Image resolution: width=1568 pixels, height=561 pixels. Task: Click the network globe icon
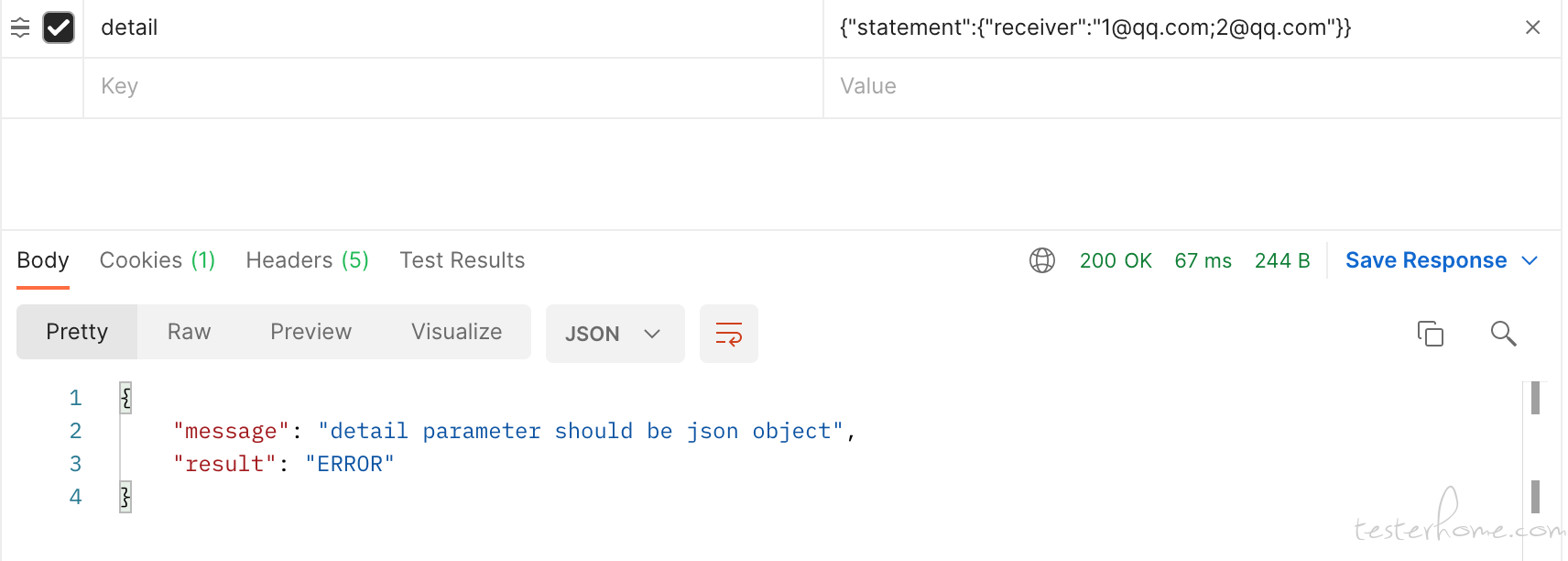(x=1042, y=260)
